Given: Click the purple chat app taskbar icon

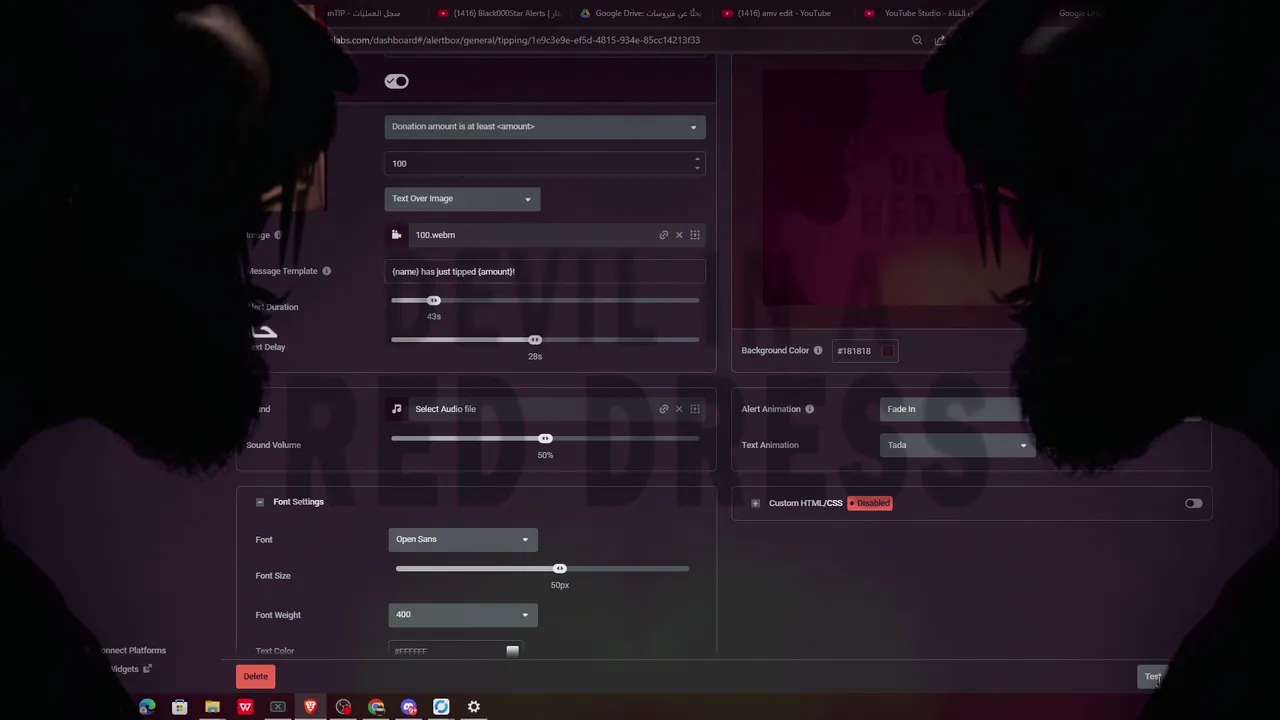Looking at the screenshot, I should 409,707.
